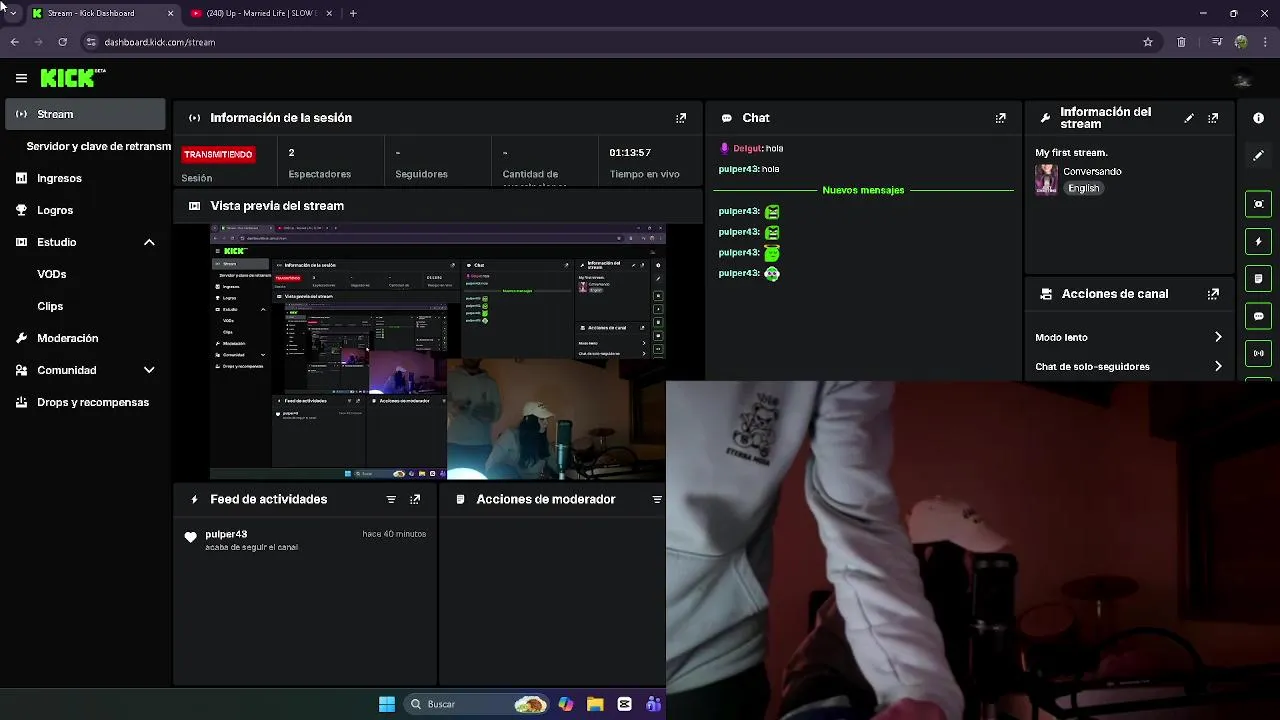Click the stream preview video
The image size is (1280, 720).
pos(438,352)
